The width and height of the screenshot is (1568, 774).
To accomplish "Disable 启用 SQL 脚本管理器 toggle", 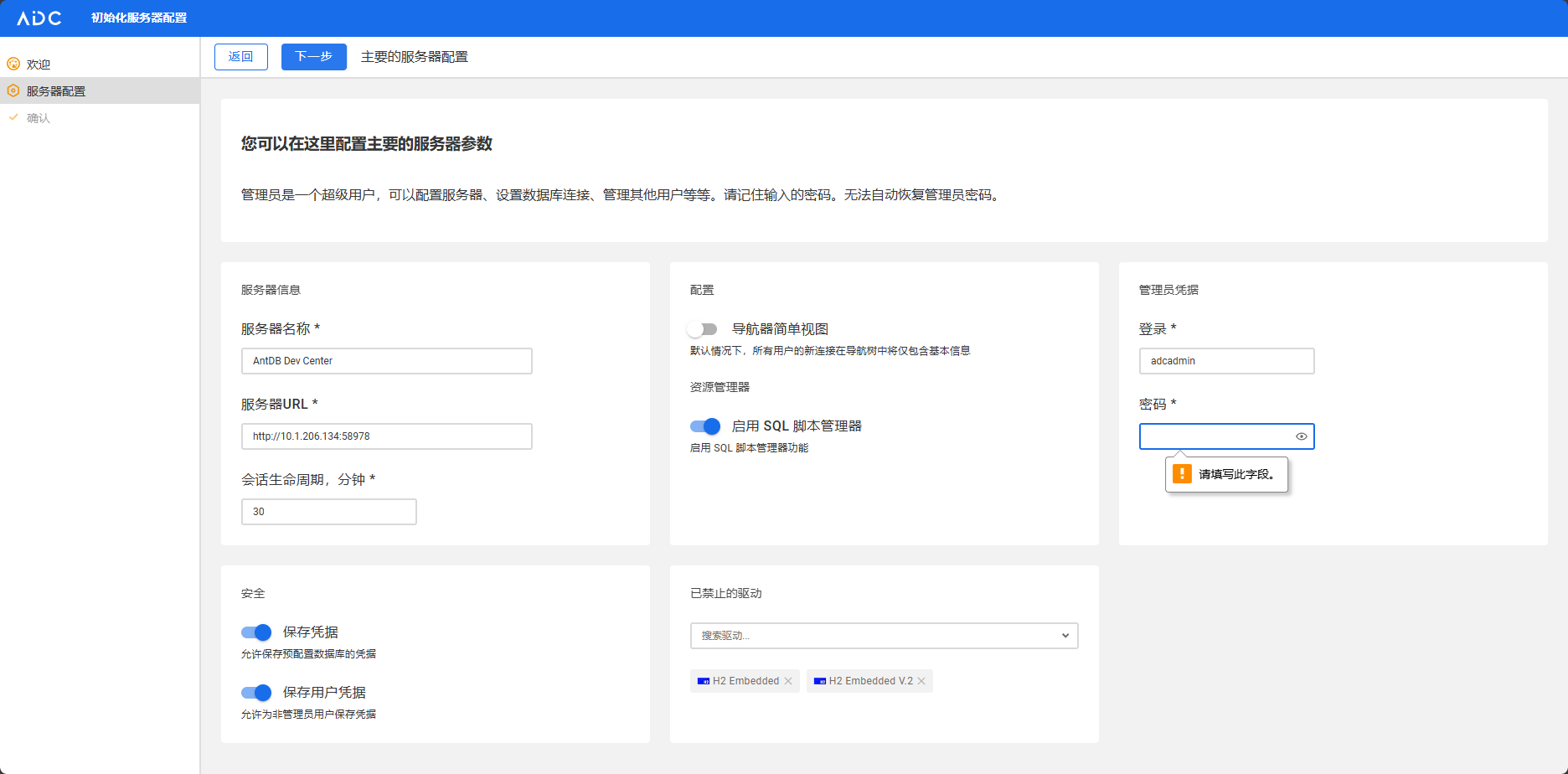I will tap(705, 426).
